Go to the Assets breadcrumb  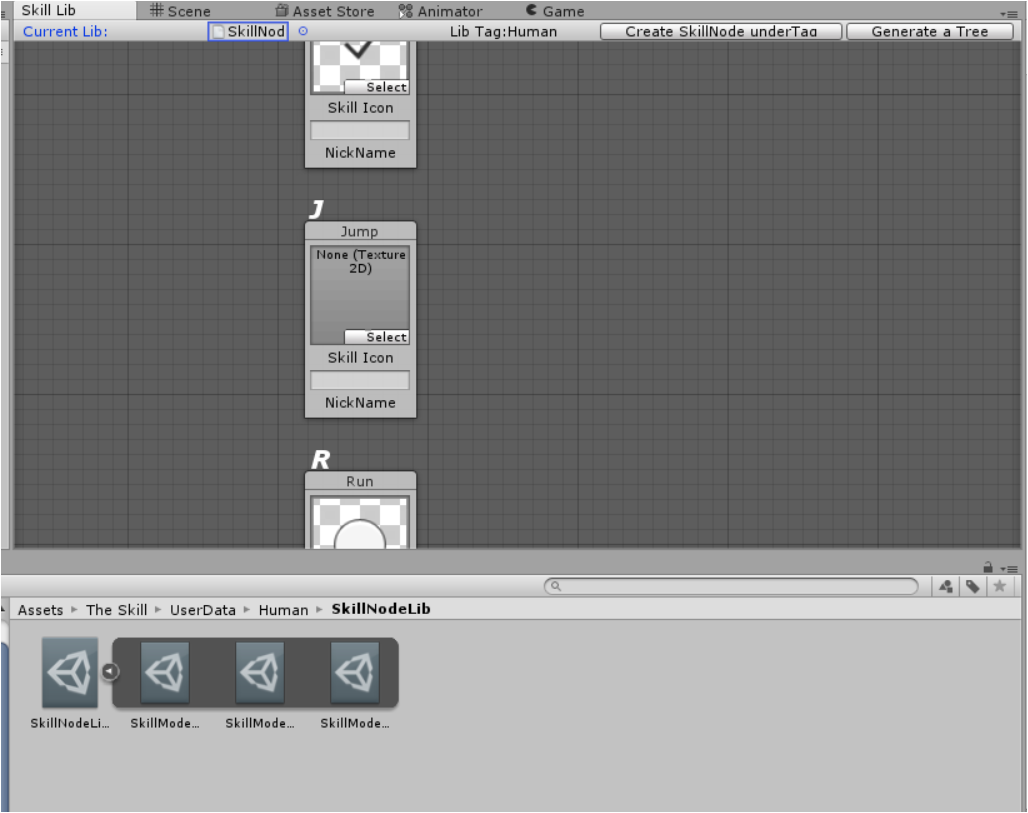40,610
